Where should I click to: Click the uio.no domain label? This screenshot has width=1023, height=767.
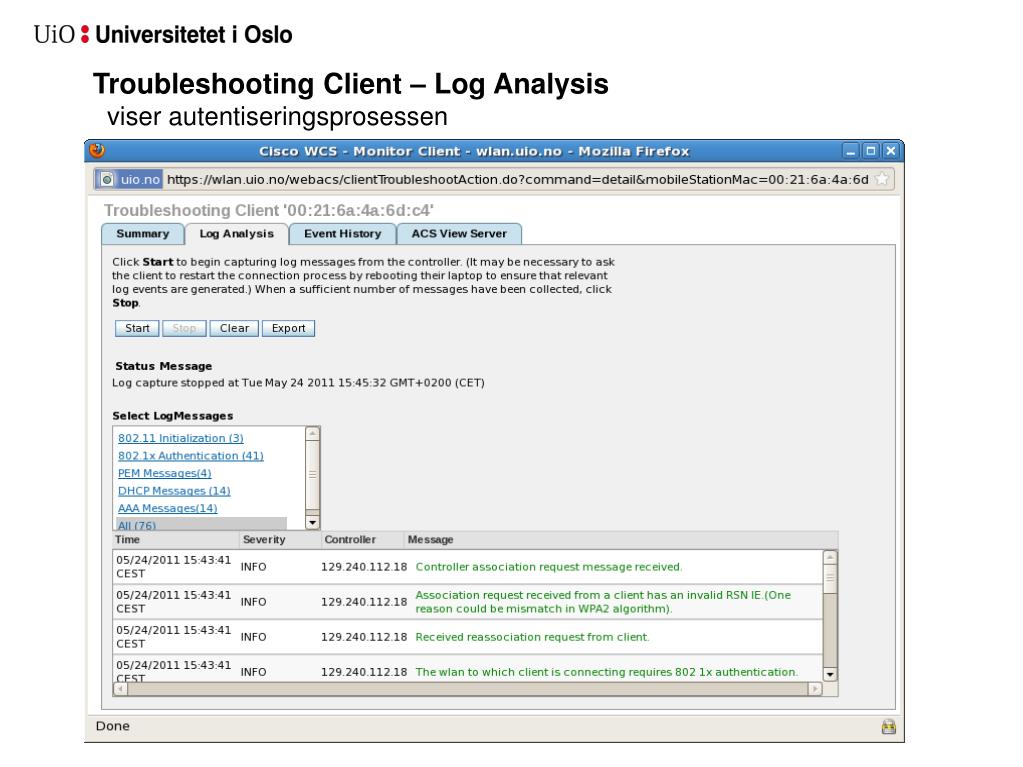(x=140, y=179)
